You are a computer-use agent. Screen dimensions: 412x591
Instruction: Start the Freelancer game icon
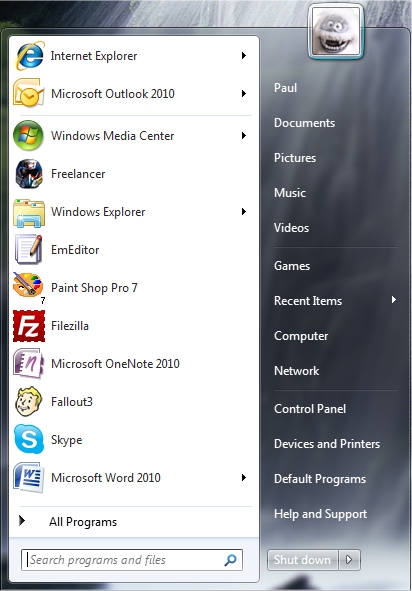point(29,173)
